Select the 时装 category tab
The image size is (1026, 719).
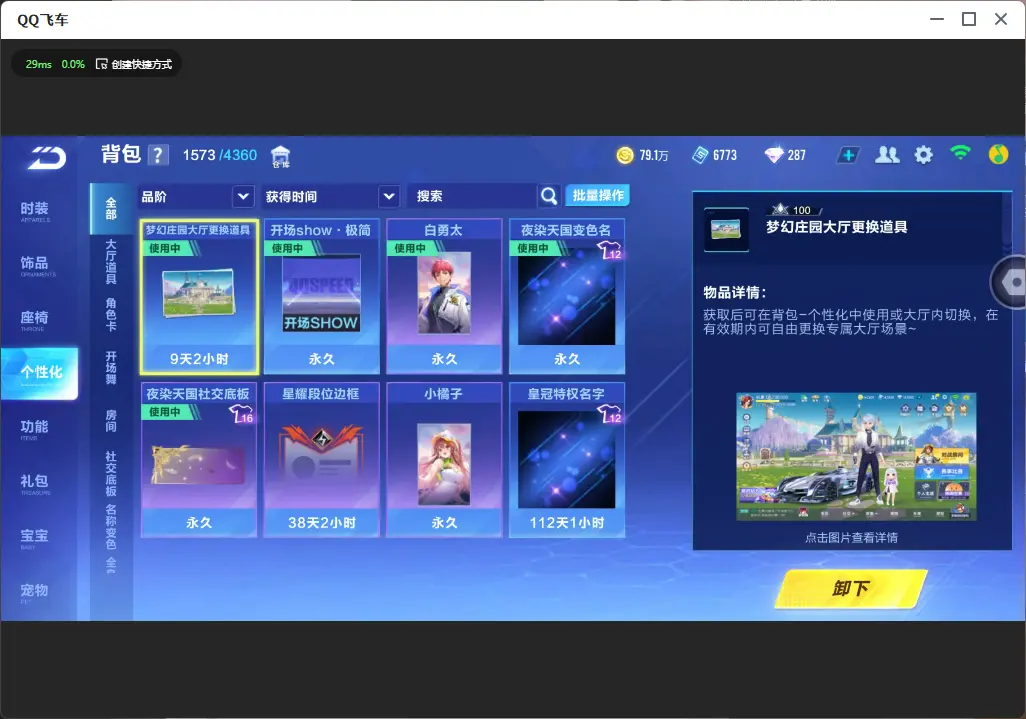[x=35, y=211]
